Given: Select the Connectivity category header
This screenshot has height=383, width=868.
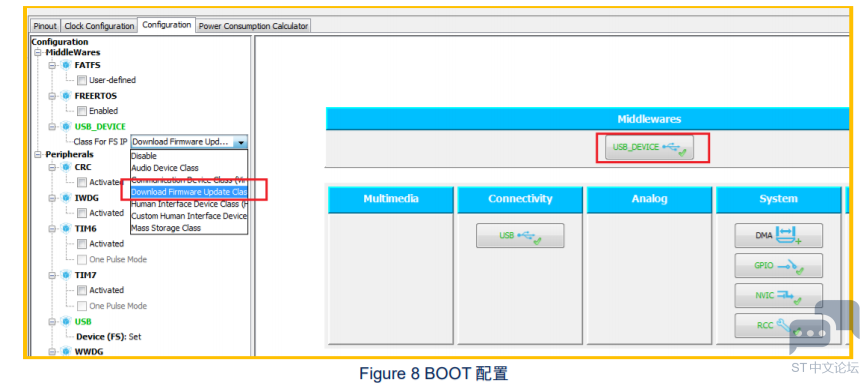Looking at the screenshot, I should point(520,199).
